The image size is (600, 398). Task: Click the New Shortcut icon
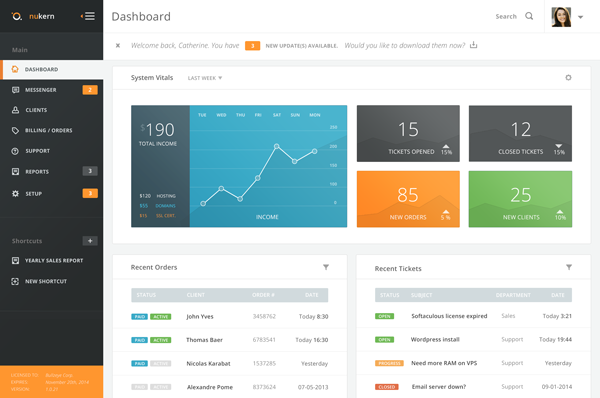pos(15,281)
